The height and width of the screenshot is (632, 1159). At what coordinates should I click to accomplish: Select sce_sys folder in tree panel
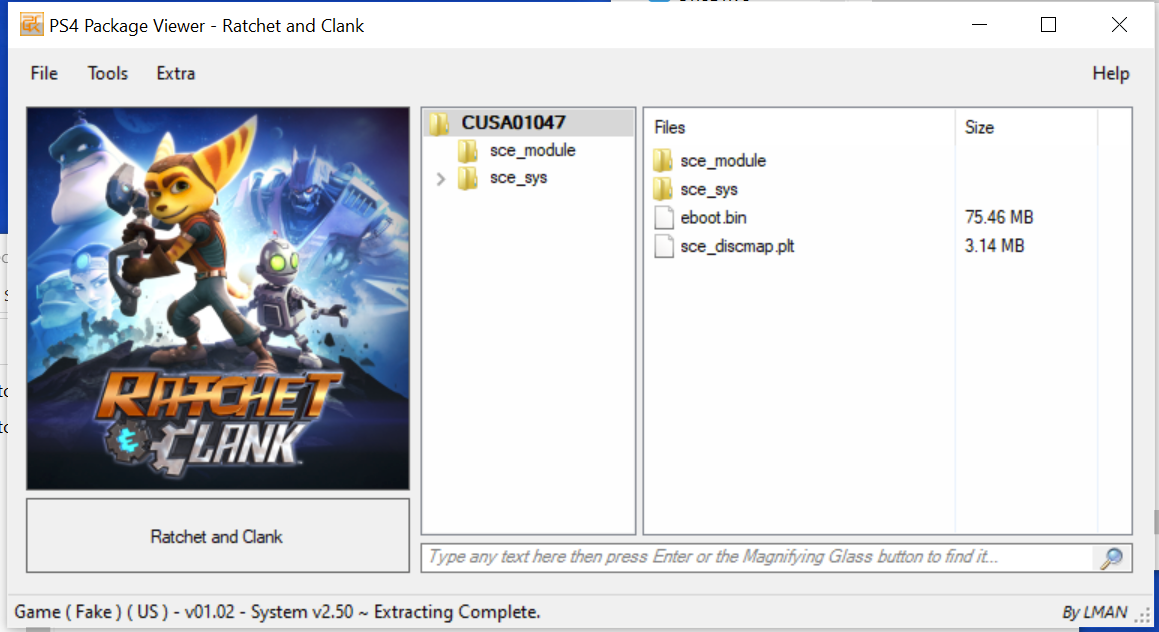518,178
